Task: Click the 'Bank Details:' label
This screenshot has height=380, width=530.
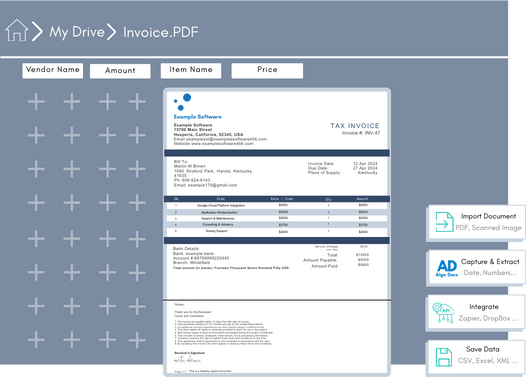Action: pyautogui.click(x=186, y=249)
